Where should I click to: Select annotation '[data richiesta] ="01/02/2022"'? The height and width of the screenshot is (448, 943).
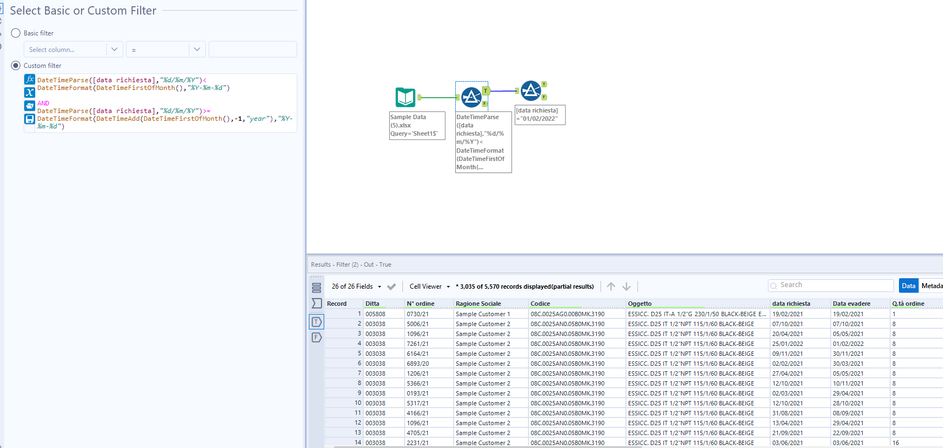click(540, 114)
